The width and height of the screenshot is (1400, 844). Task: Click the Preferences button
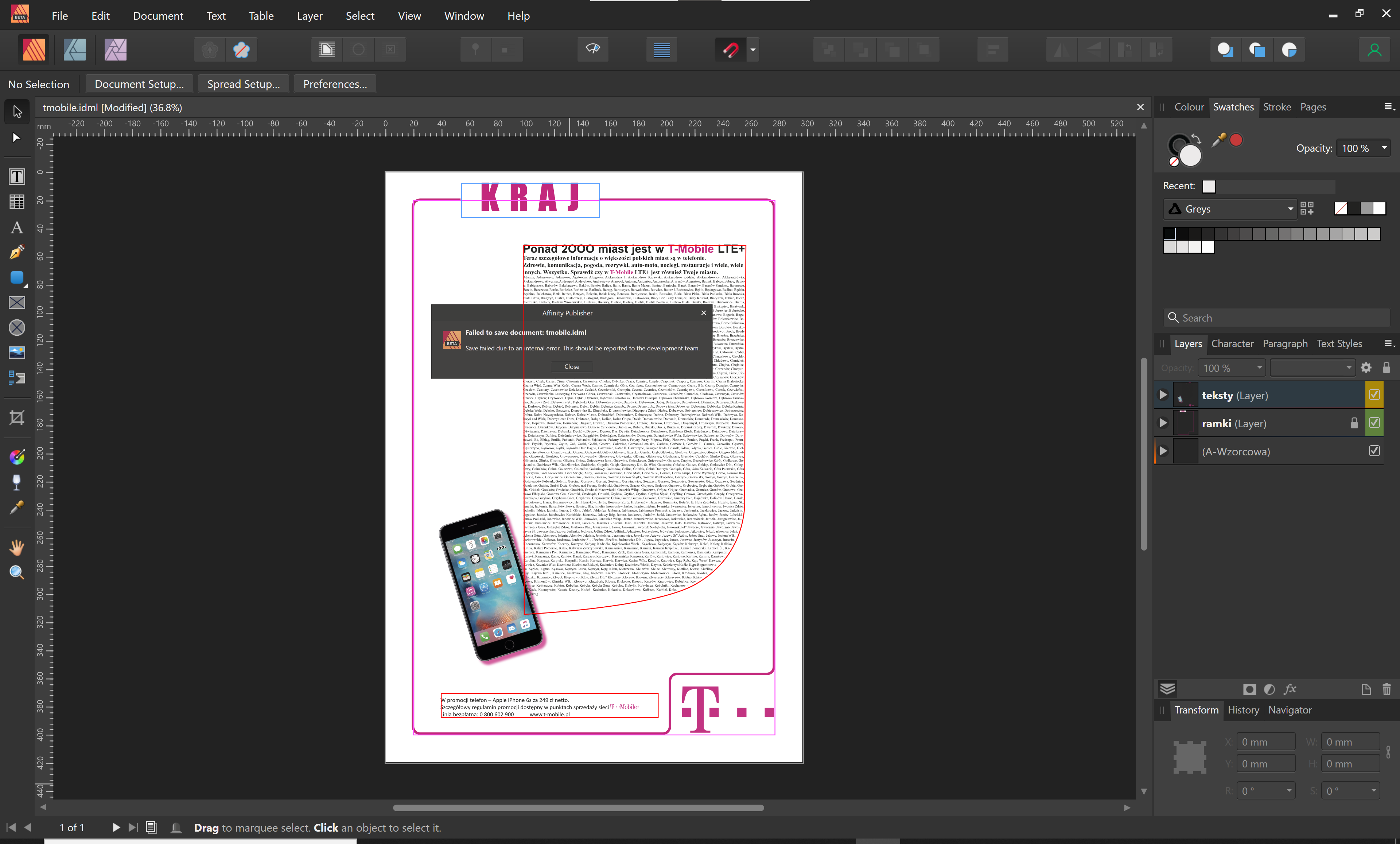click(335, 84)
